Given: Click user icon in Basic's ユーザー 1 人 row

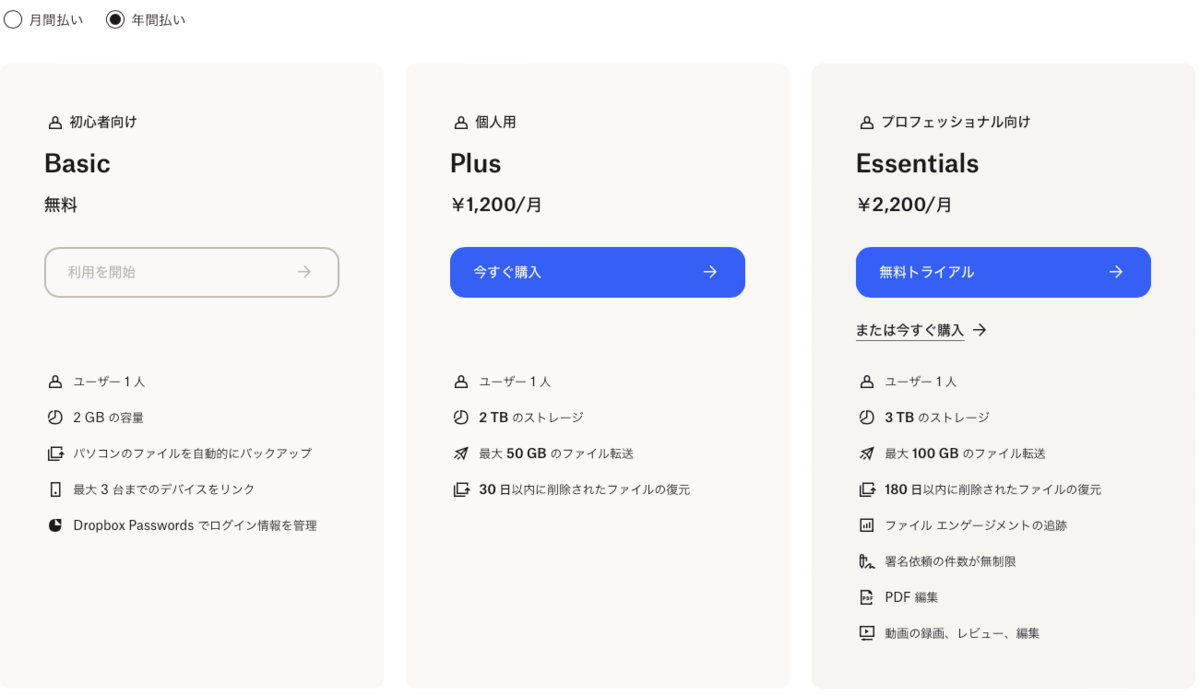Looking at the screenshot, I should click(55, 382).
